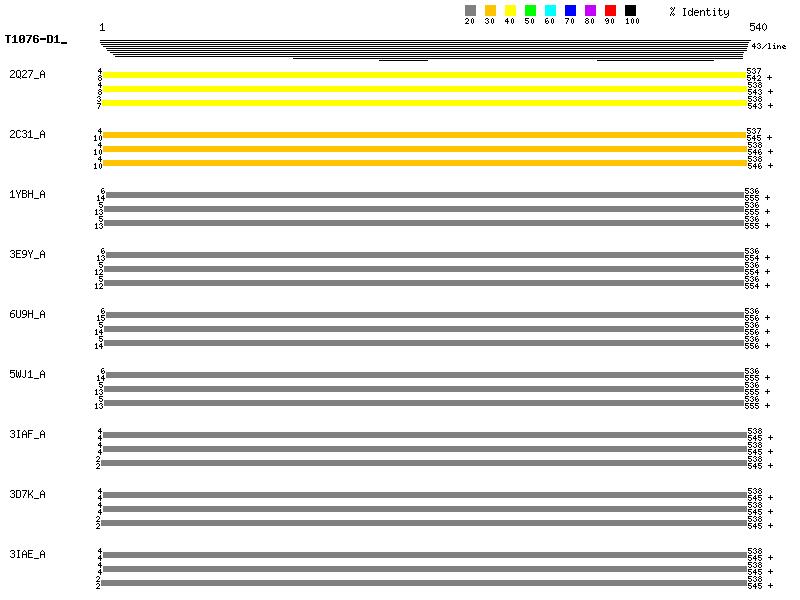The width and height of the screenshot is (800, 600).
Task: Click the gray 20% identity swatch
Action: 470,10
